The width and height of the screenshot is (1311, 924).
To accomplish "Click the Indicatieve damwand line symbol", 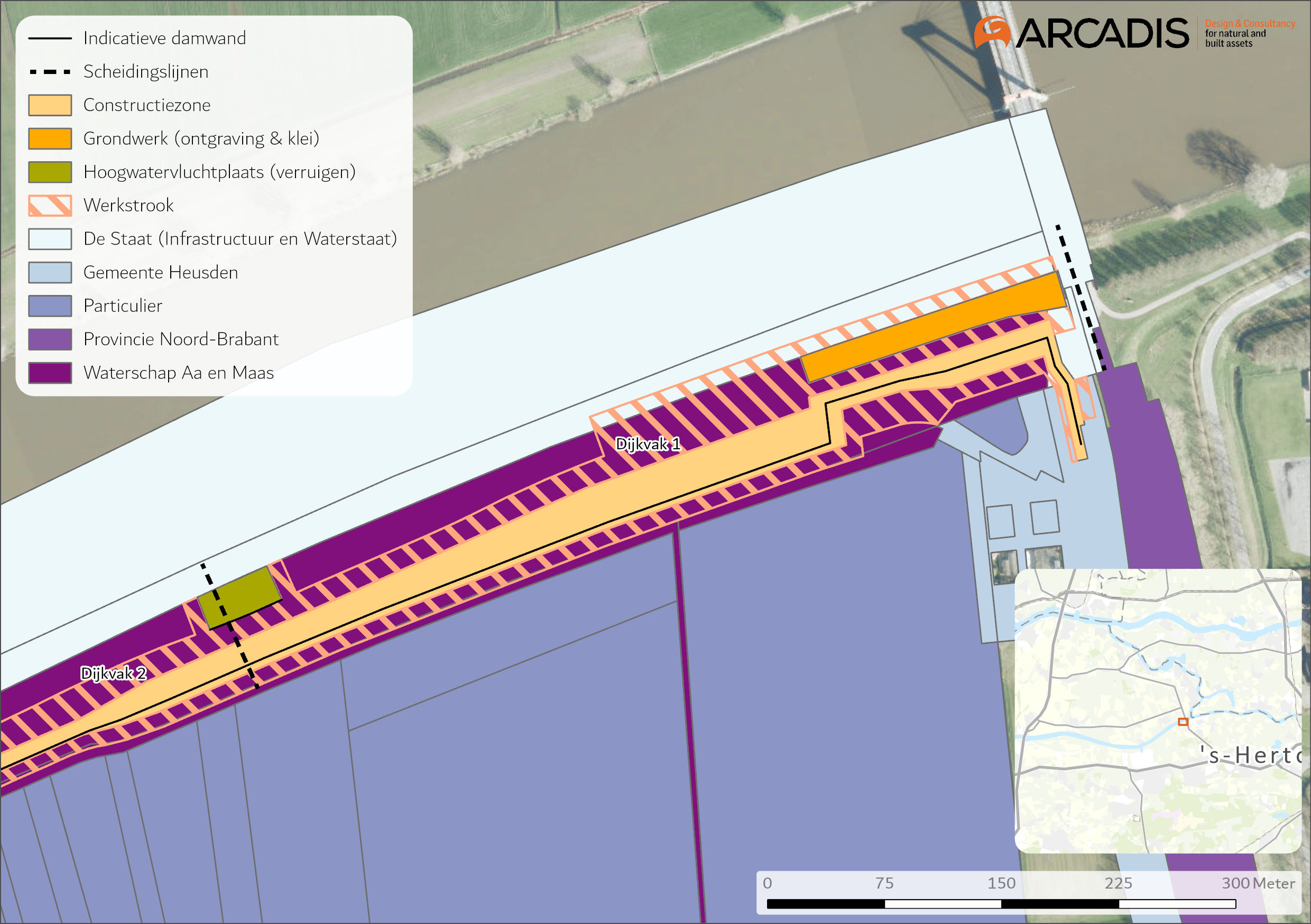I will (x=50, y=39).
